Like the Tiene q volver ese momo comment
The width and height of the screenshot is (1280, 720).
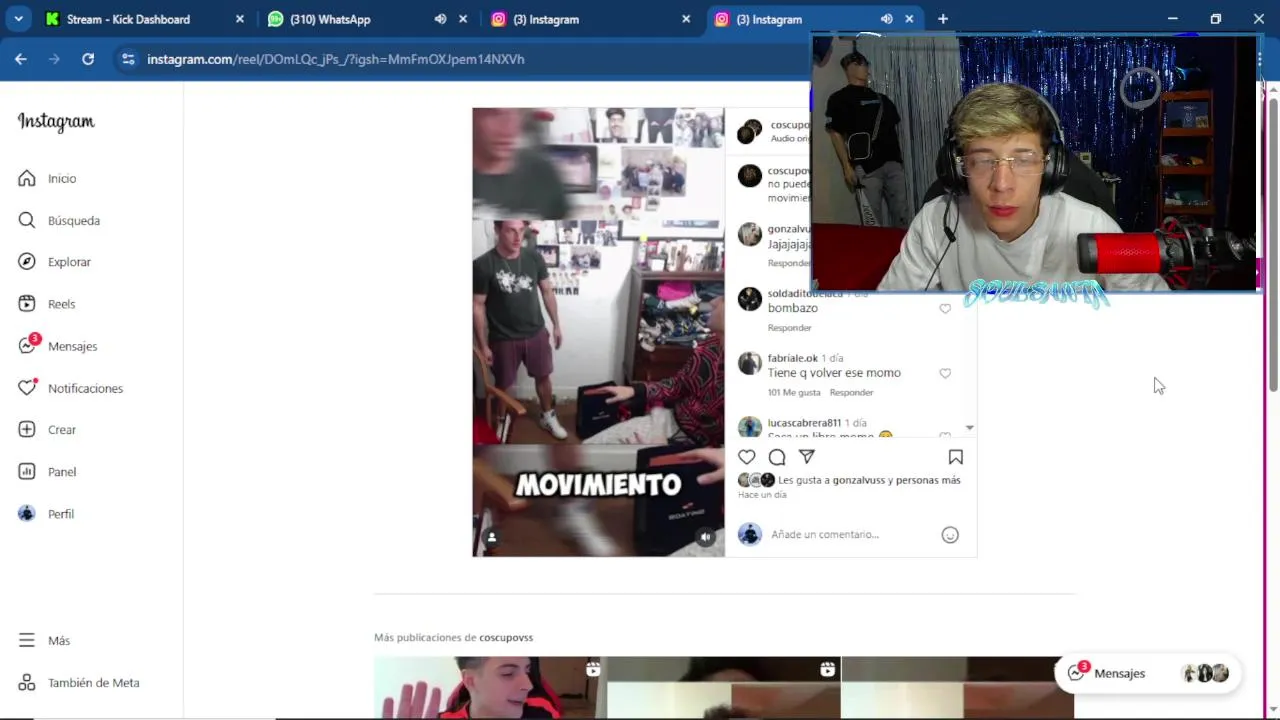[x=945, y=373]
